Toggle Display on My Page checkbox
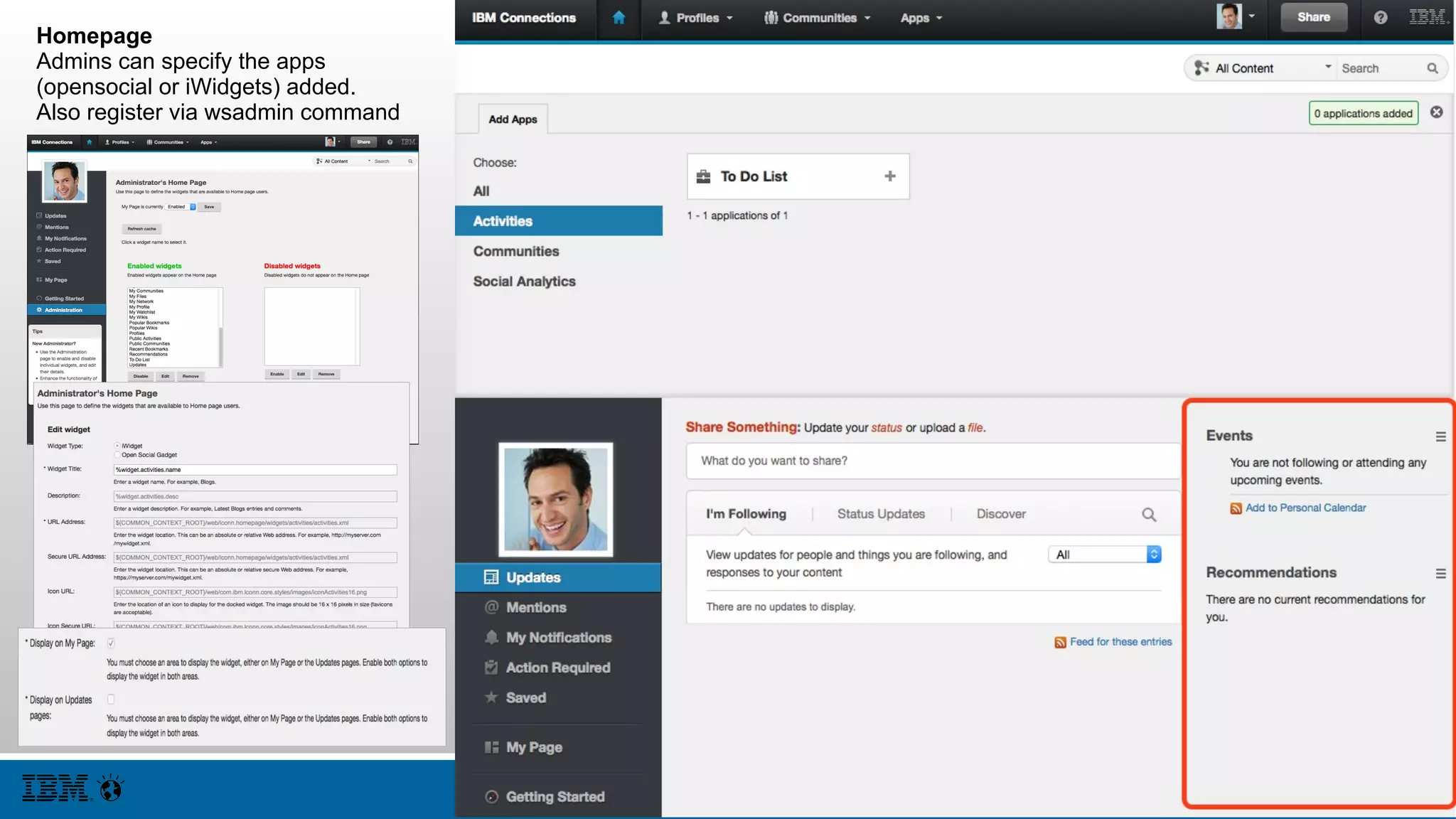Image resolution: width=1456 pixels, height=819 pixels. point(111,643)
